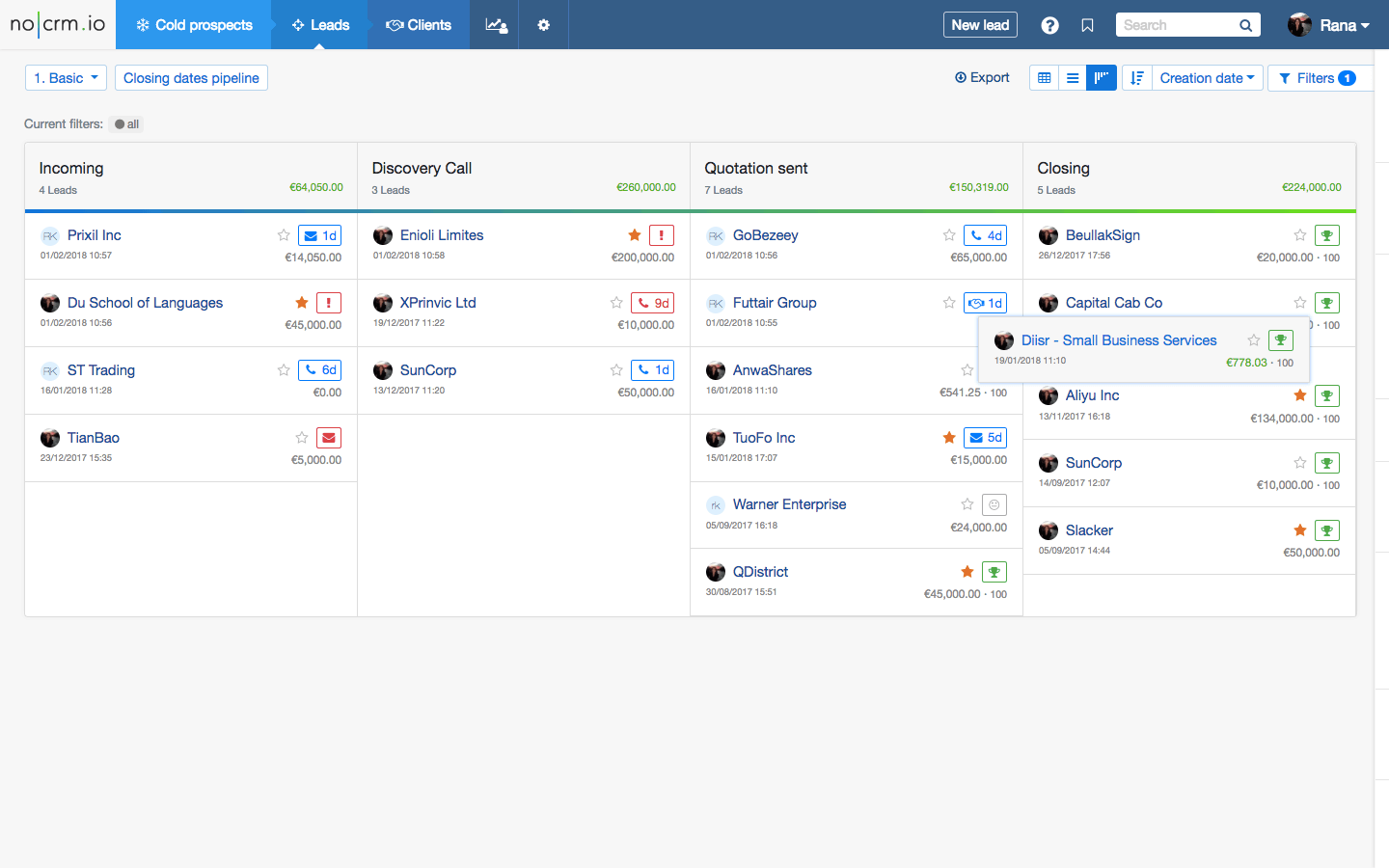Toggle star on Warner Enterprise lead
This screenshot has width=1389, height=868.
[x=967, y=504]
